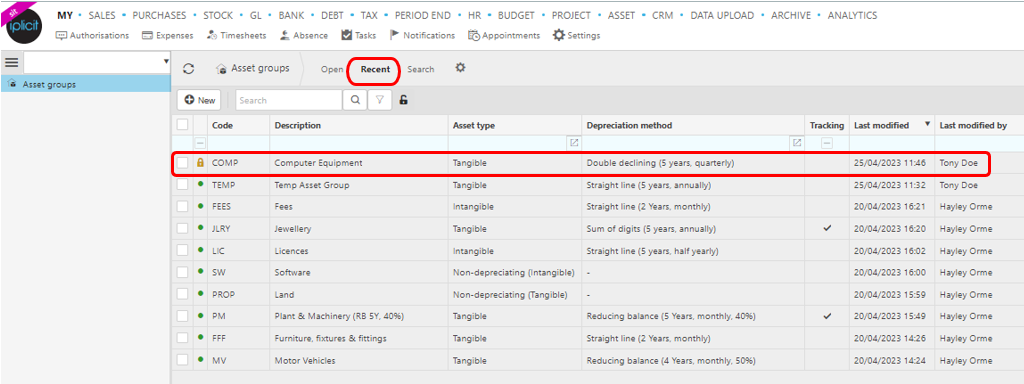Screen dimensions: 1024x384
Task: Click the Asset type filter picker icon
Action: coord(574,142)
